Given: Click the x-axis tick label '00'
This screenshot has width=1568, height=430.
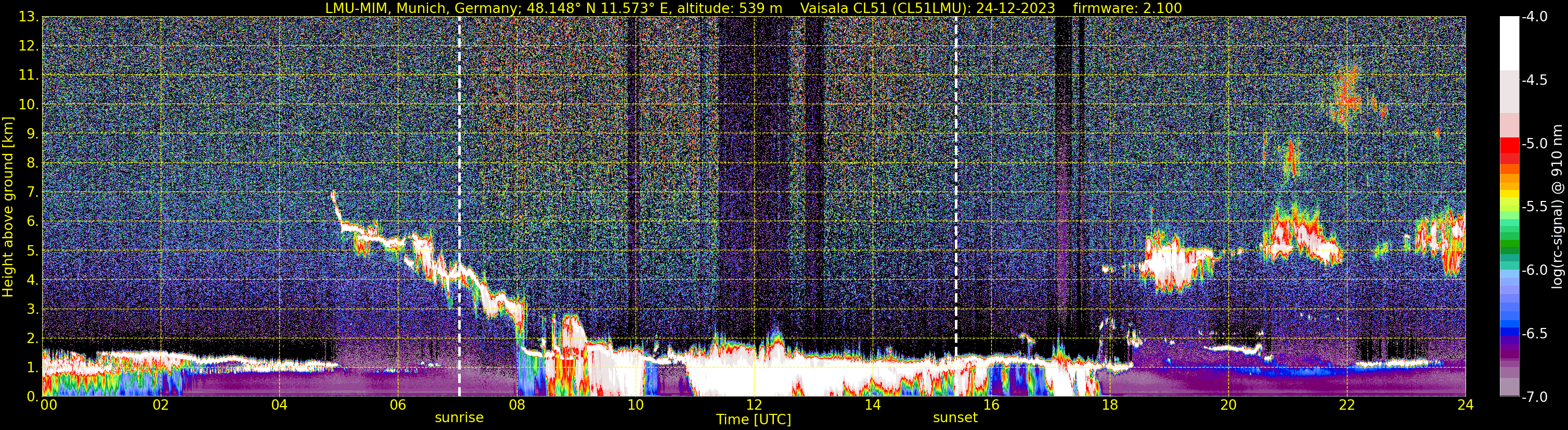Looking at the screenshot, I should [48, 405].
